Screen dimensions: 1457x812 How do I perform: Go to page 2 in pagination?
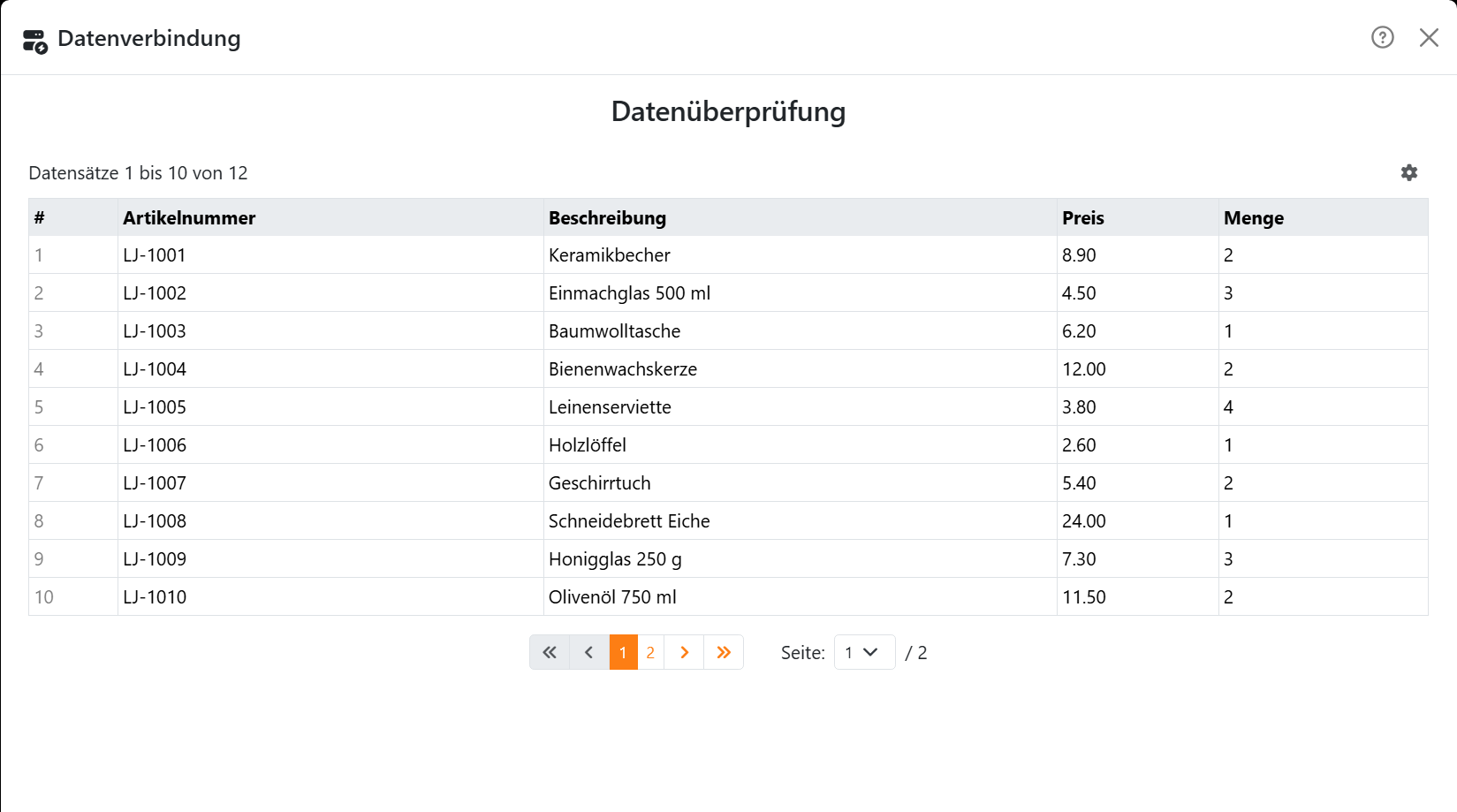650,652
